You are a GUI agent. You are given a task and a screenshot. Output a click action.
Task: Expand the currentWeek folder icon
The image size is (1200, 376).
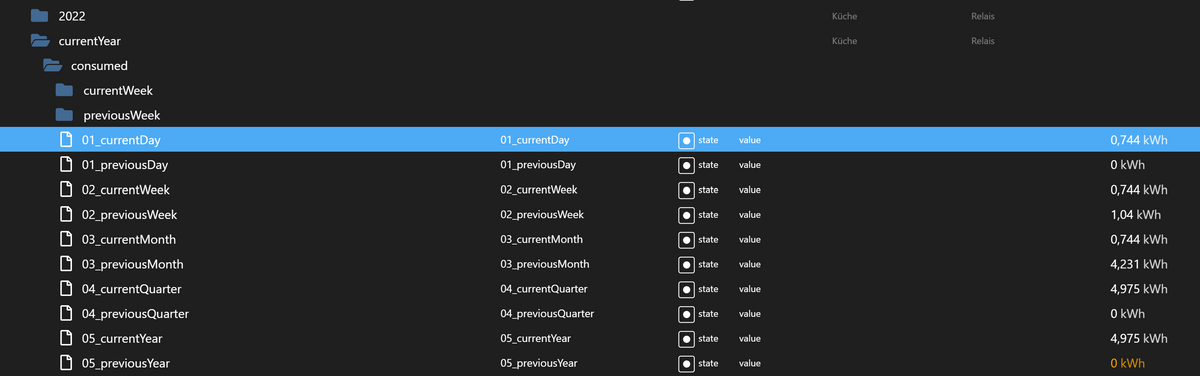[65, 90]
